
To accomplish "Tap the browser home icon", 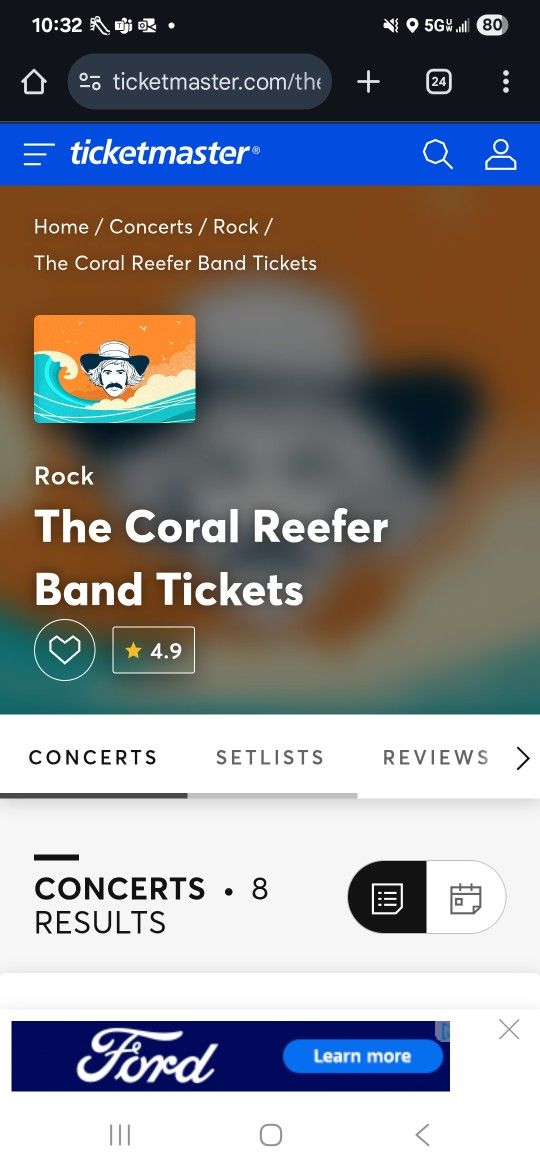I will [34, 82].
